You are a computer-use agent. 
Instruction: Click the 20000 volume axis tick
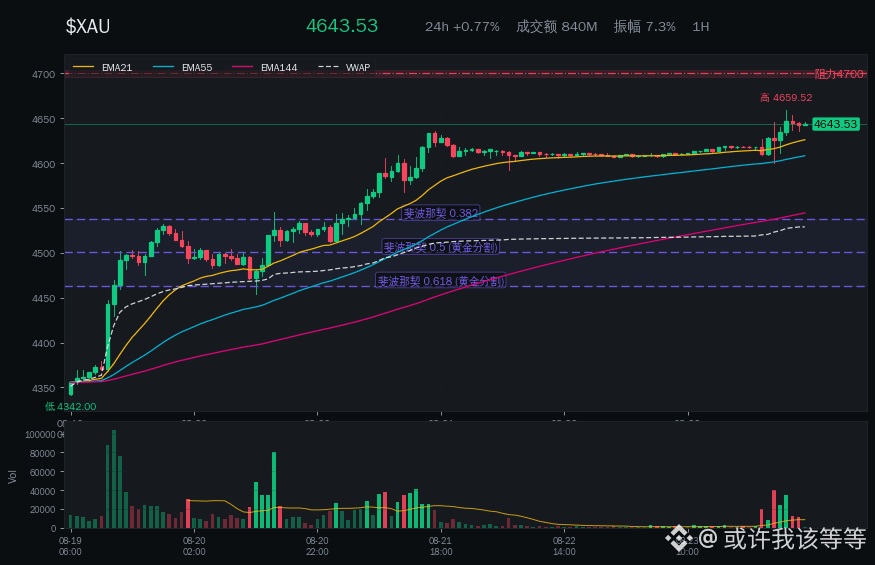click(x=42, y=510)
